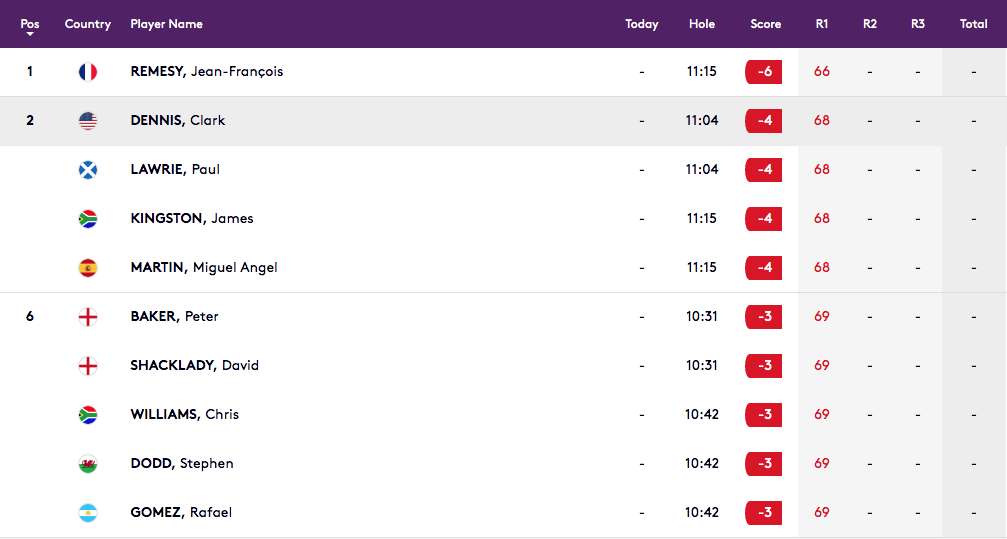Click the Argentina flag icon for Rafael Gomez
The height and width of the screenshot is (539, 1007).
[88, 513]
